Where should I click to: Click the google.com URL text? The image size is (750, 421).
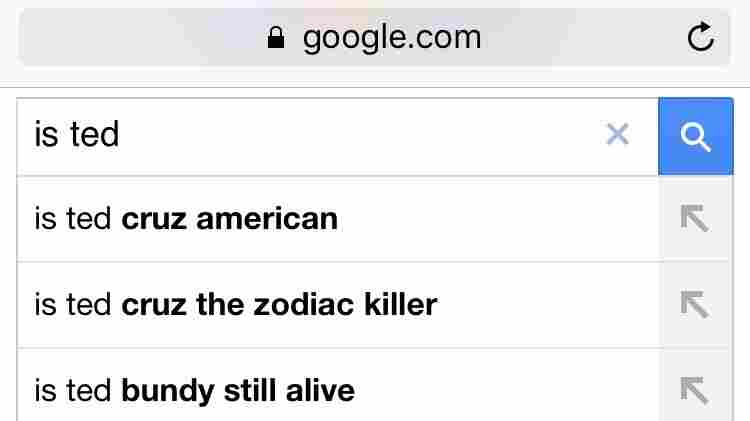[392, 38]
